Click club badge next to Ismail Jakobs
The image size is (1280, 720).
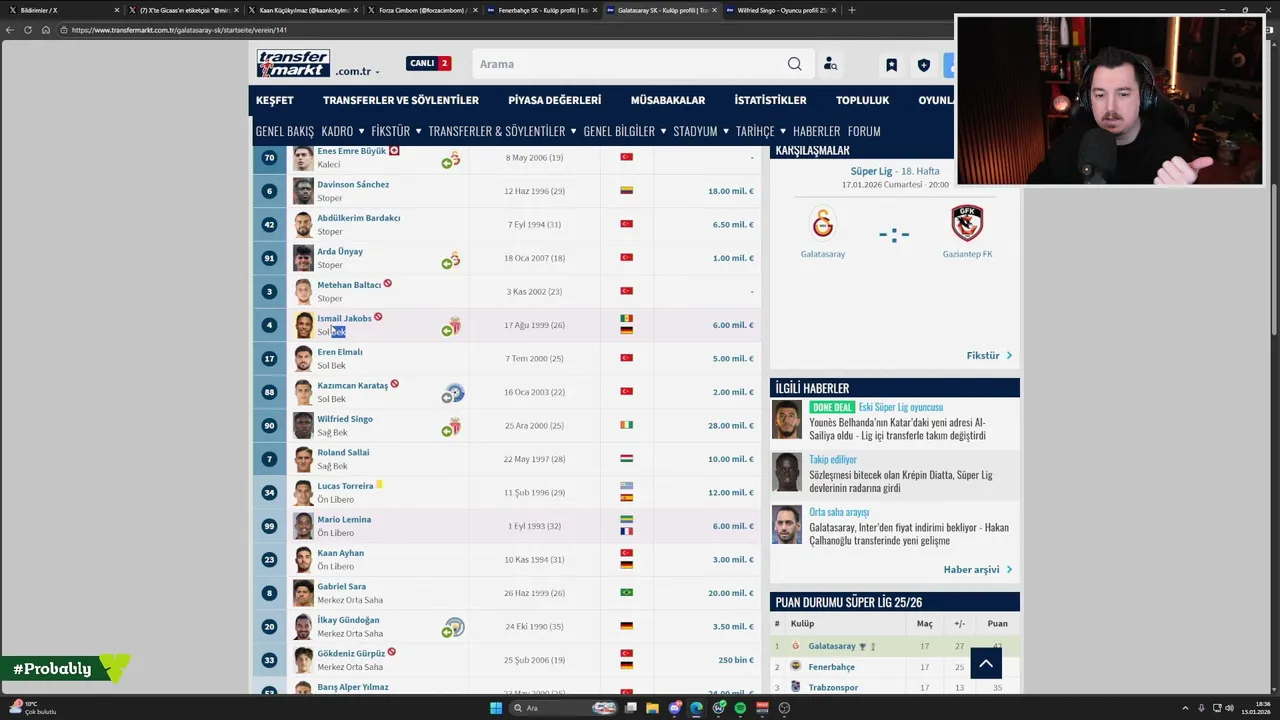coord(454,326)
